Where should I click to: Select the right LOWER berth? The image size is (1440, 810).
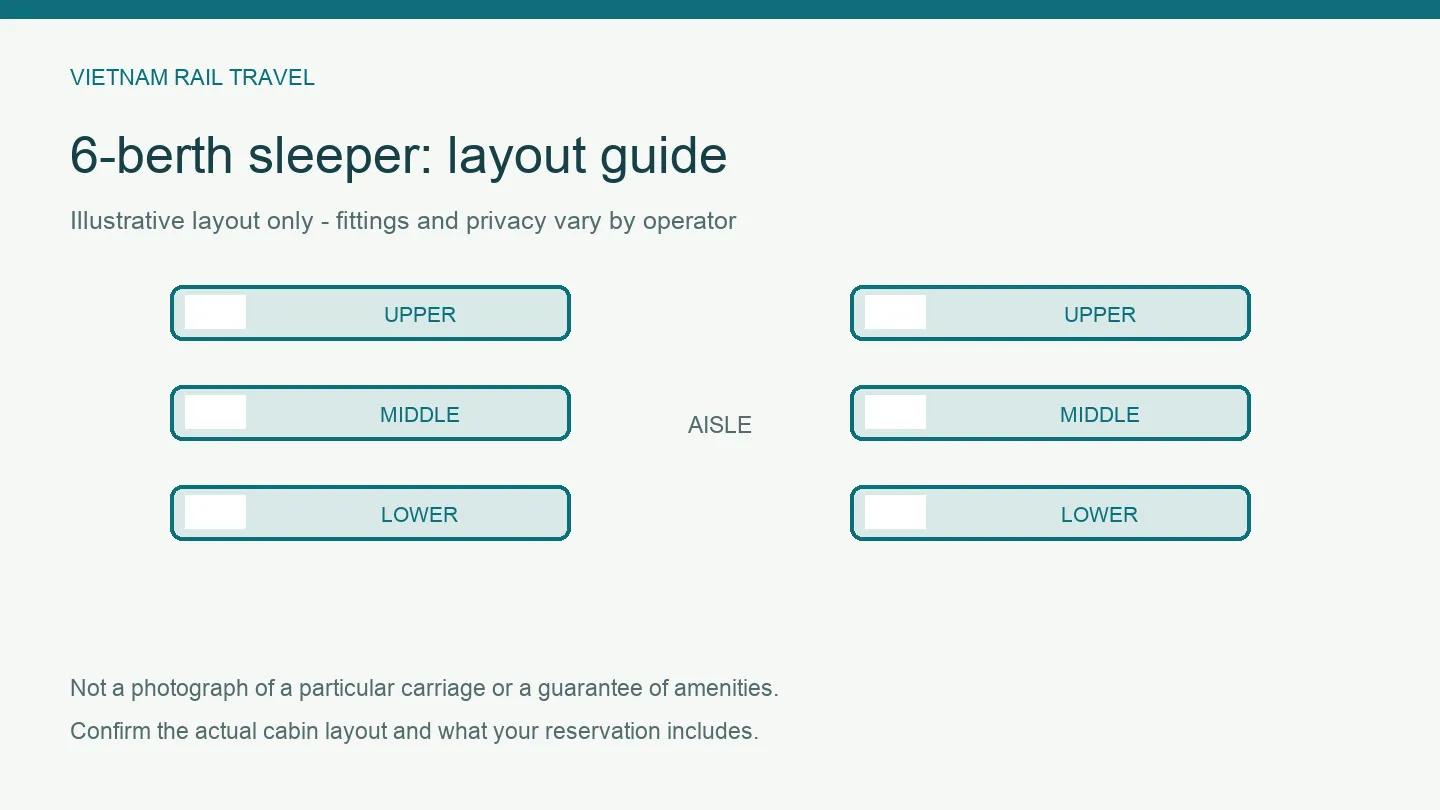pos(1050,513)
